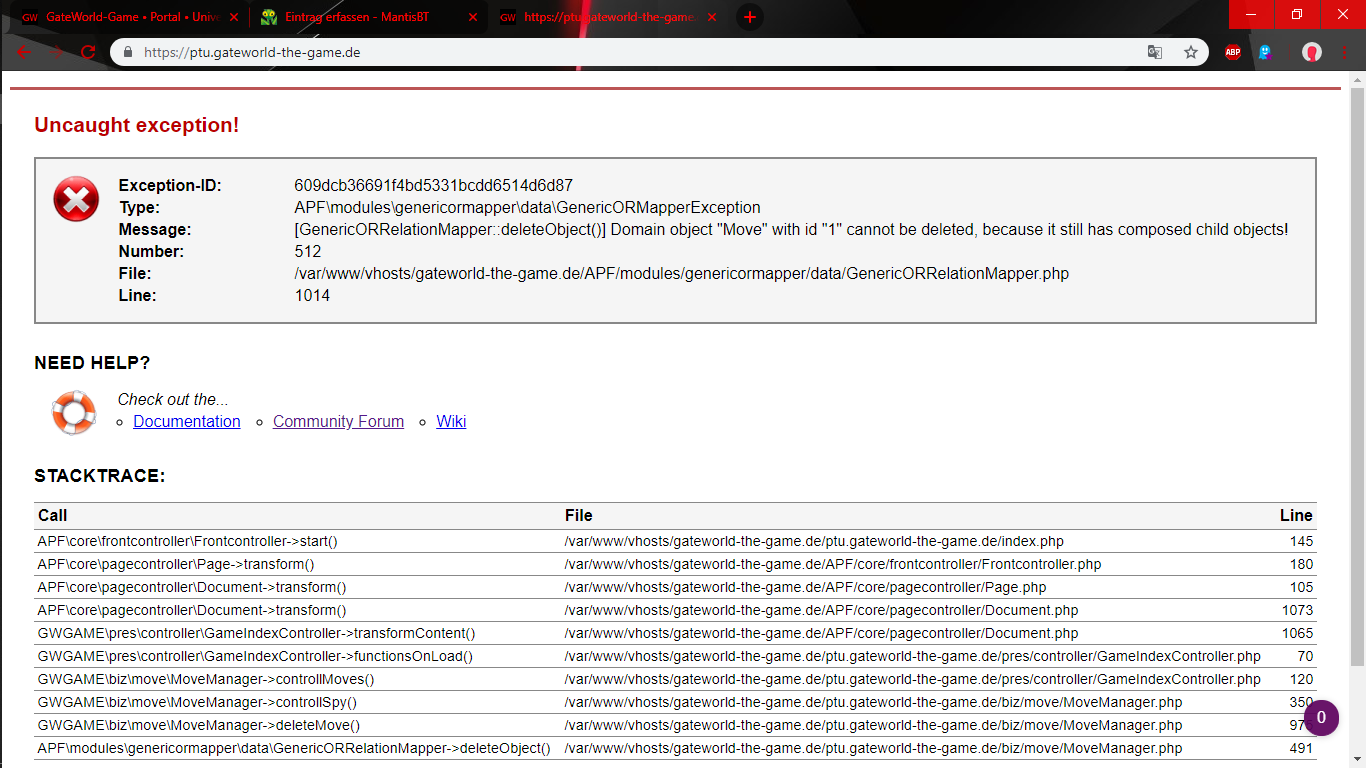1366x768 pixels.
Task: Click the STACKTRACE: heading
Action: coord(100,476)
